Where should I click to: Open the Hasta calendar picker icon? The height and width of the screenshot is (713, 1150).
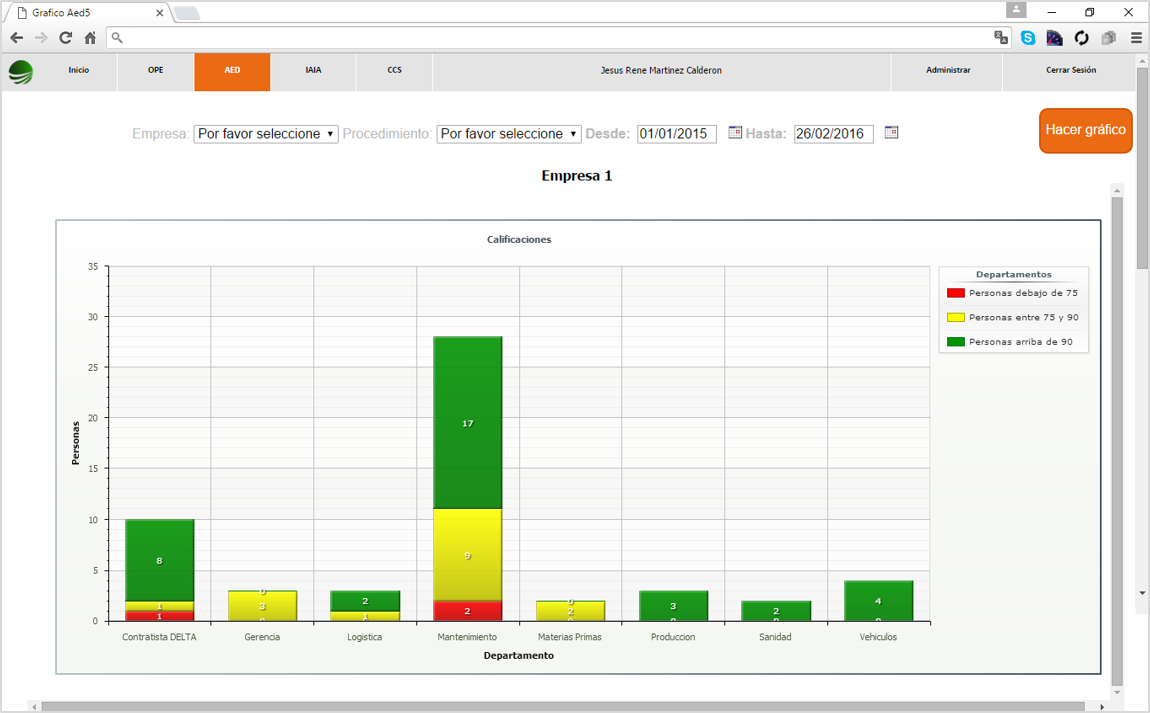(891, 132)
